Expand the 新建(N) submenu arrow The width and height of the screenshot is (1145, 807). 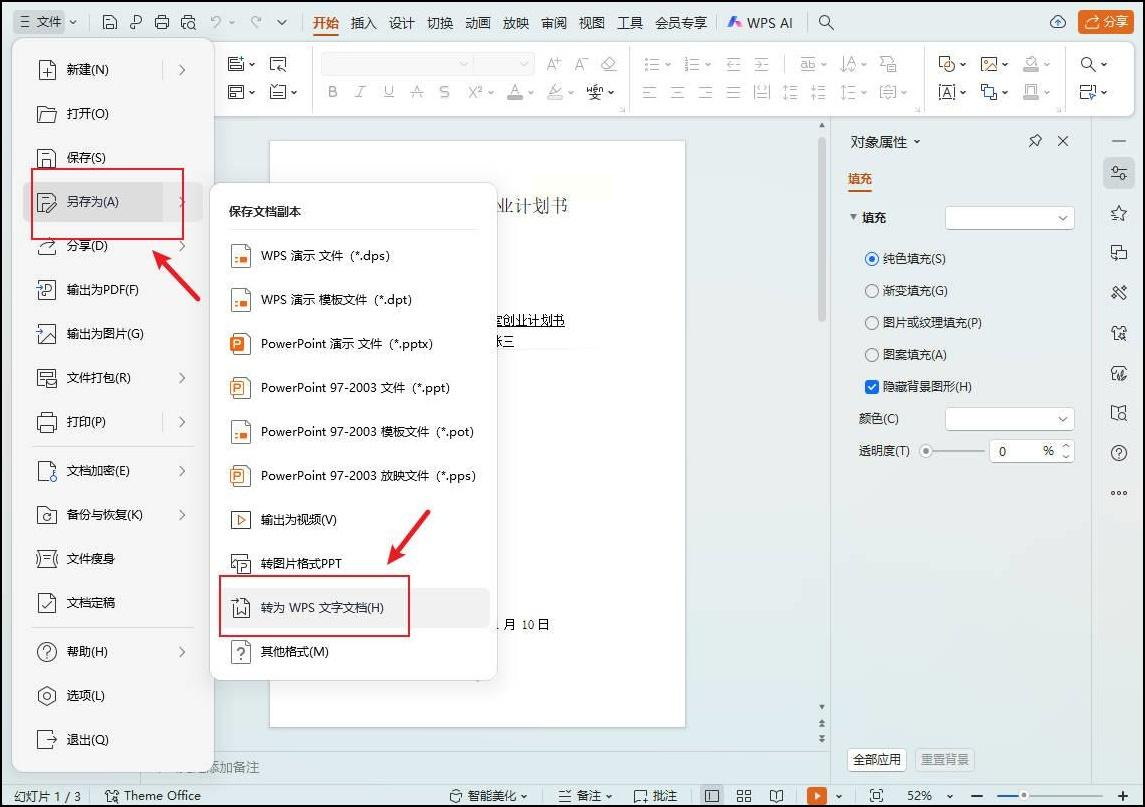(x=182, y=69)
